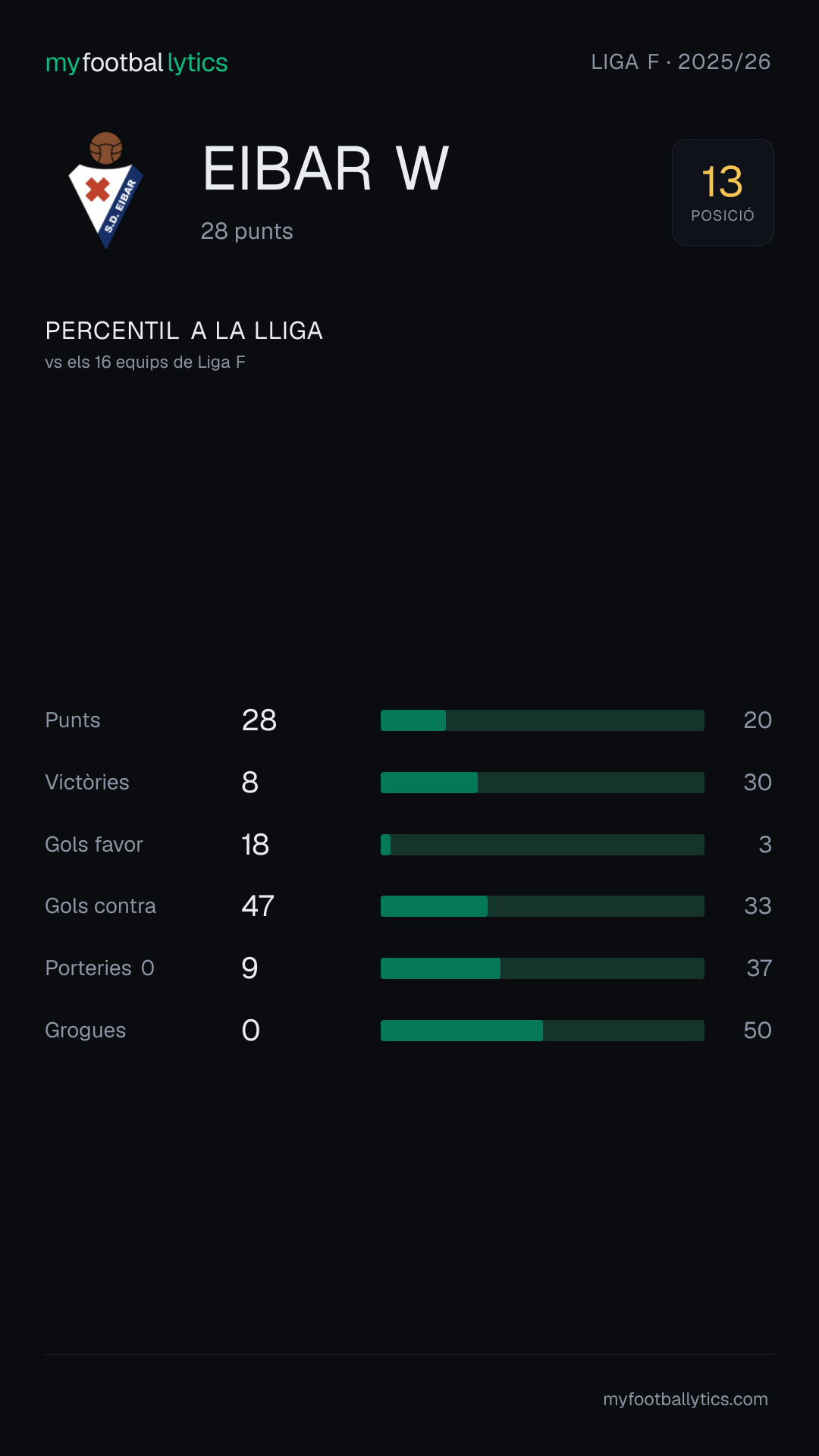Select the 13 Posició badge
The image size is (819, 1456).
(723, 192)
